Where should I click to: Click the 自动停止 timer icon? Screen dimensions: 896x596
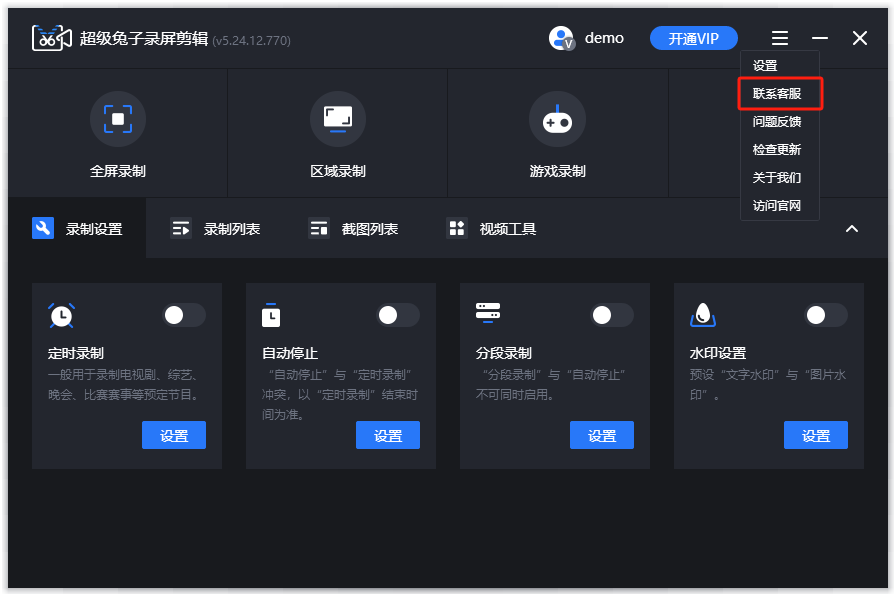[x=271, y=315]
